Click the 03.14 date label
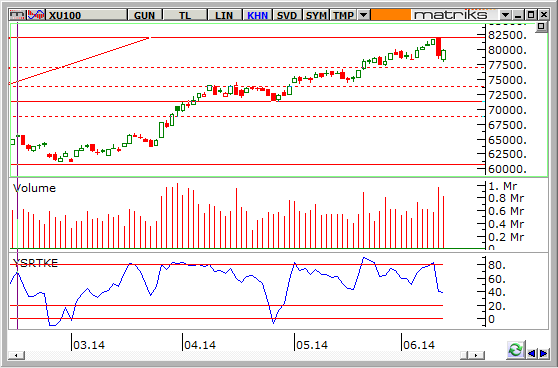 [x=89, y=345]
